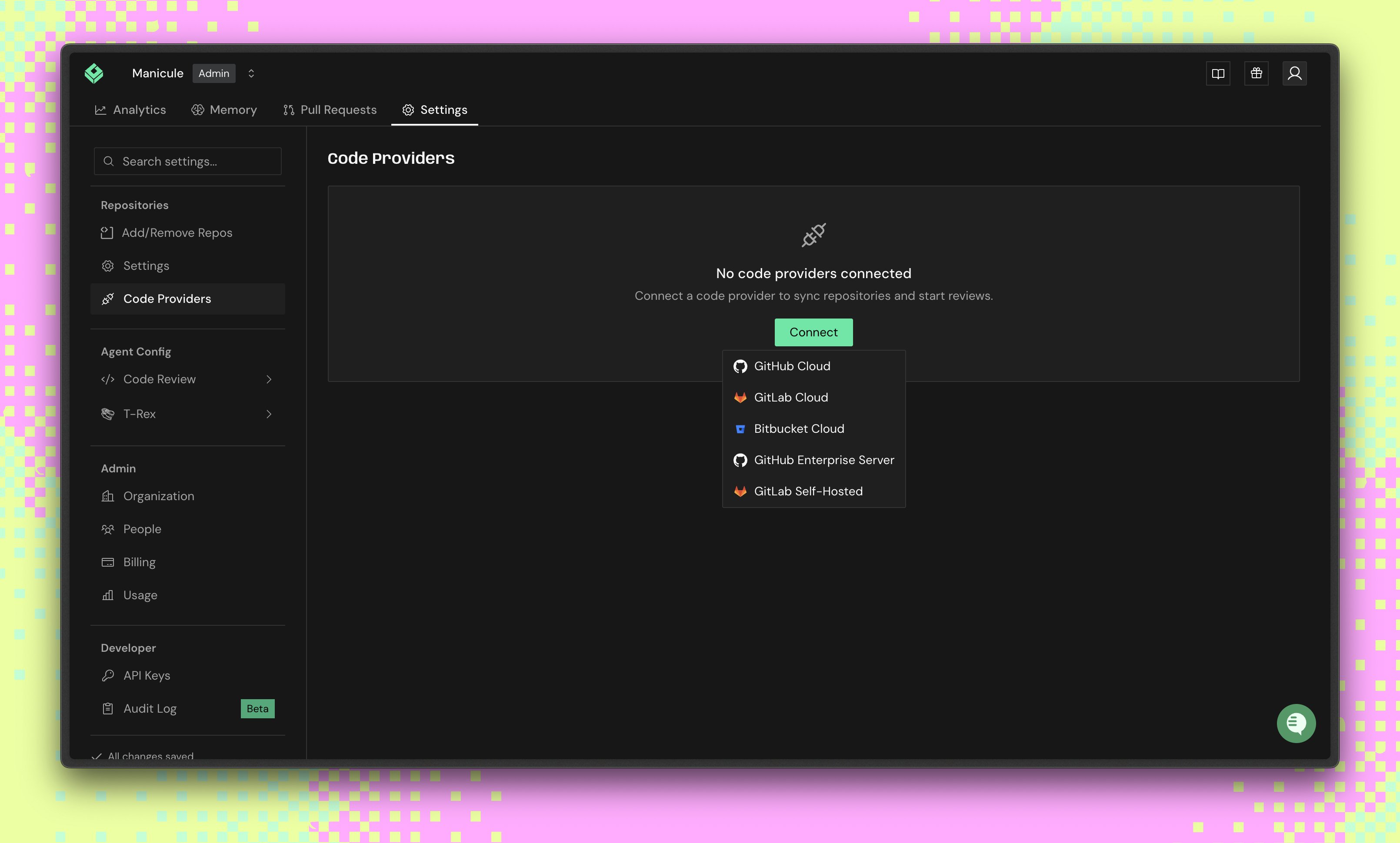This screenshot has height=843, width=1400.
Task: Click the GitLab Self-Hosted fox icon
Action: click(740, 491)
